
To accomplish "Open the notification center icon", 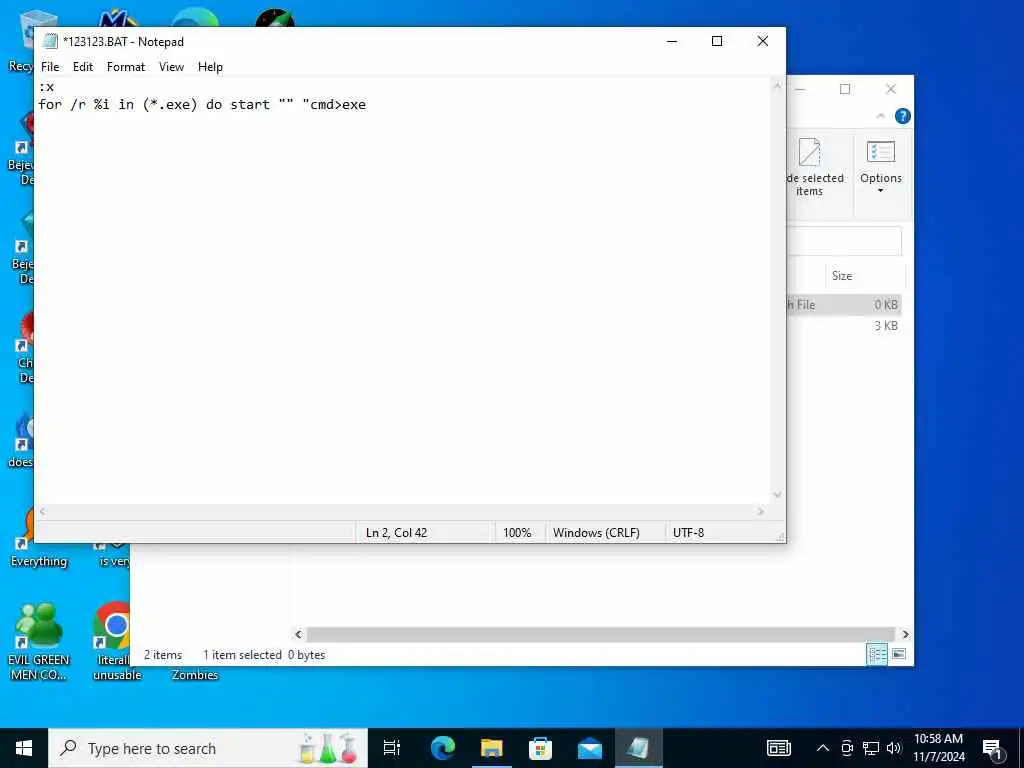I will pyautogui.click(x=992, y=748).
